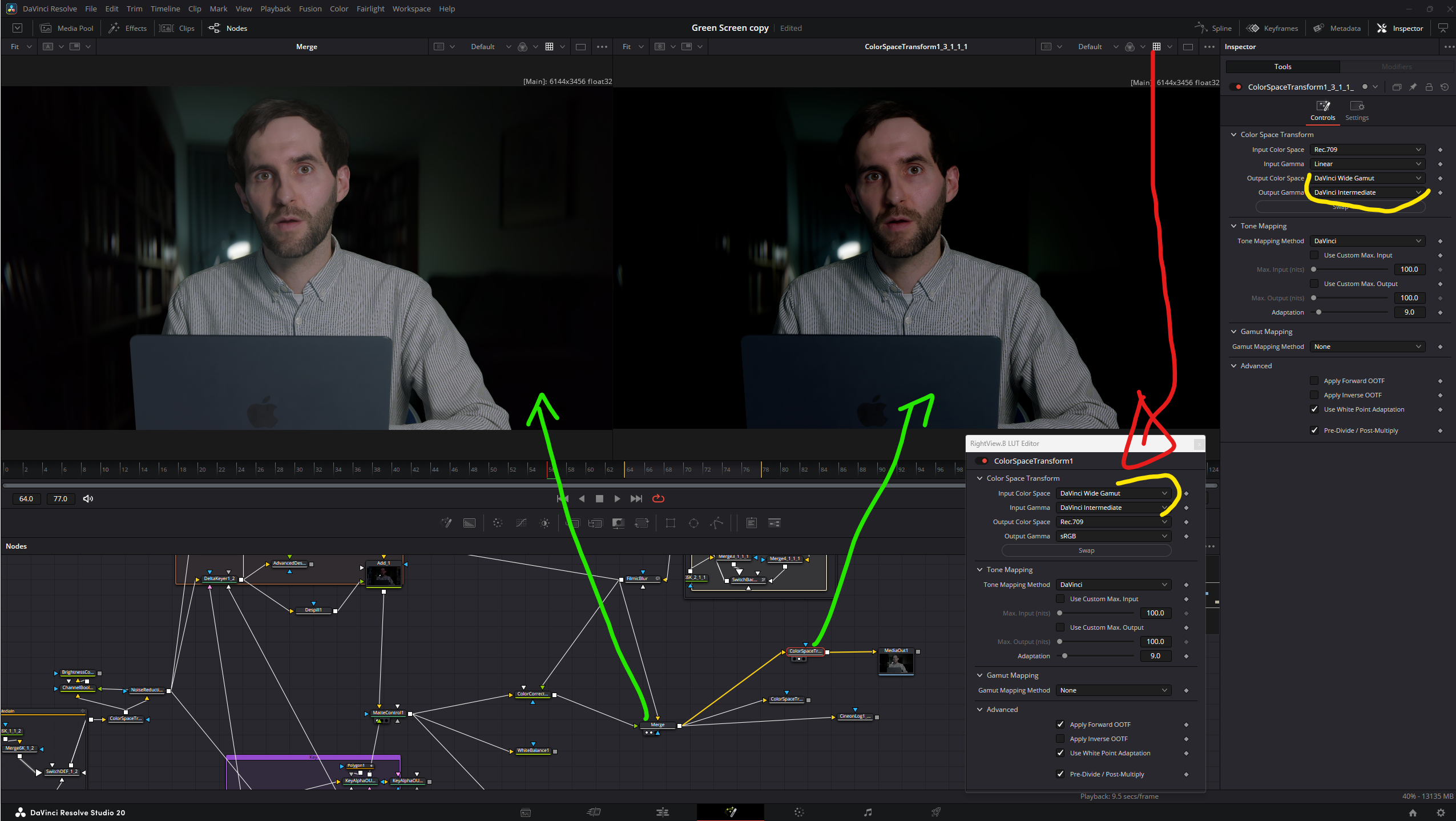Adjust the Adaptation slider in Inspector
Viewport: 1456px width, 821px height.
pos(1319,312)
